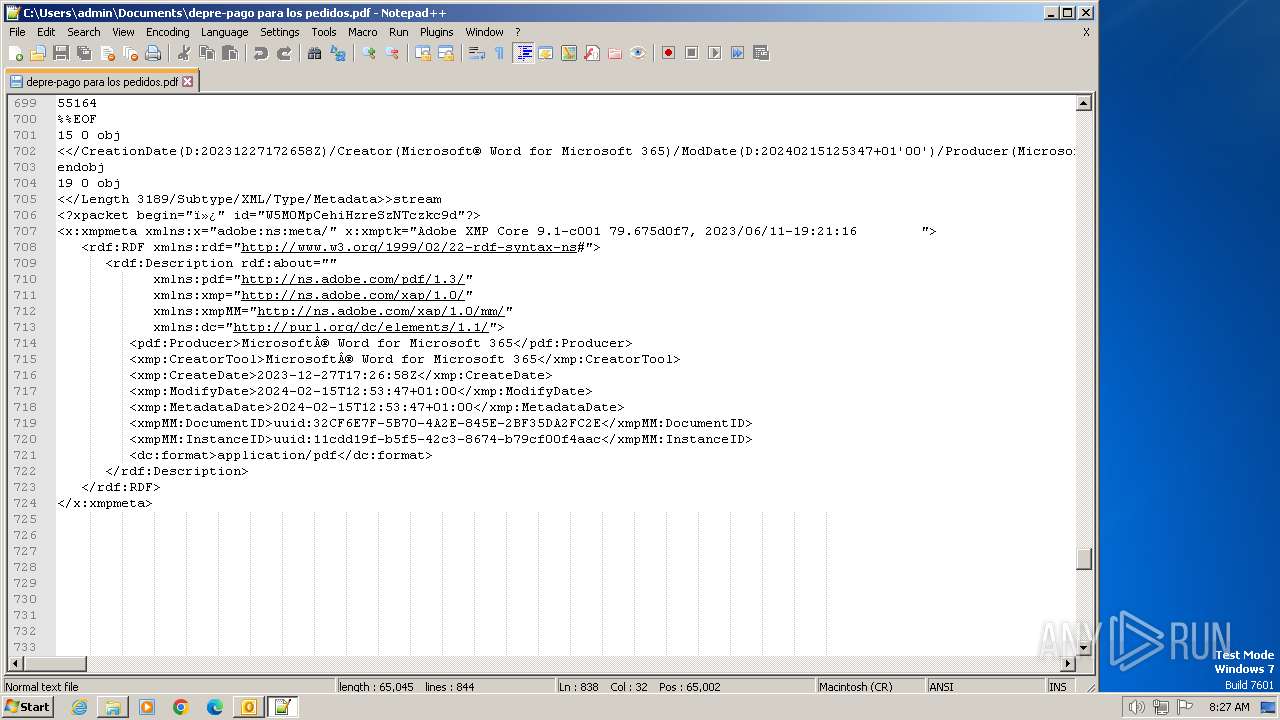Zoom in using the toolbar icon
The height and width of the screenshot is (720, 1280).
369,53
